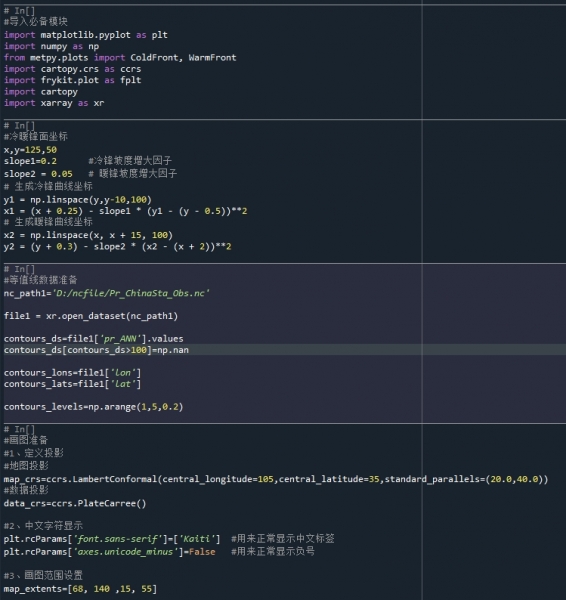Image resolution: width=566 pixels, height=600 pixels.
Task: Place cursor on 'import matplotlib.pyplot as plt' line
Action: pos(86,35)
